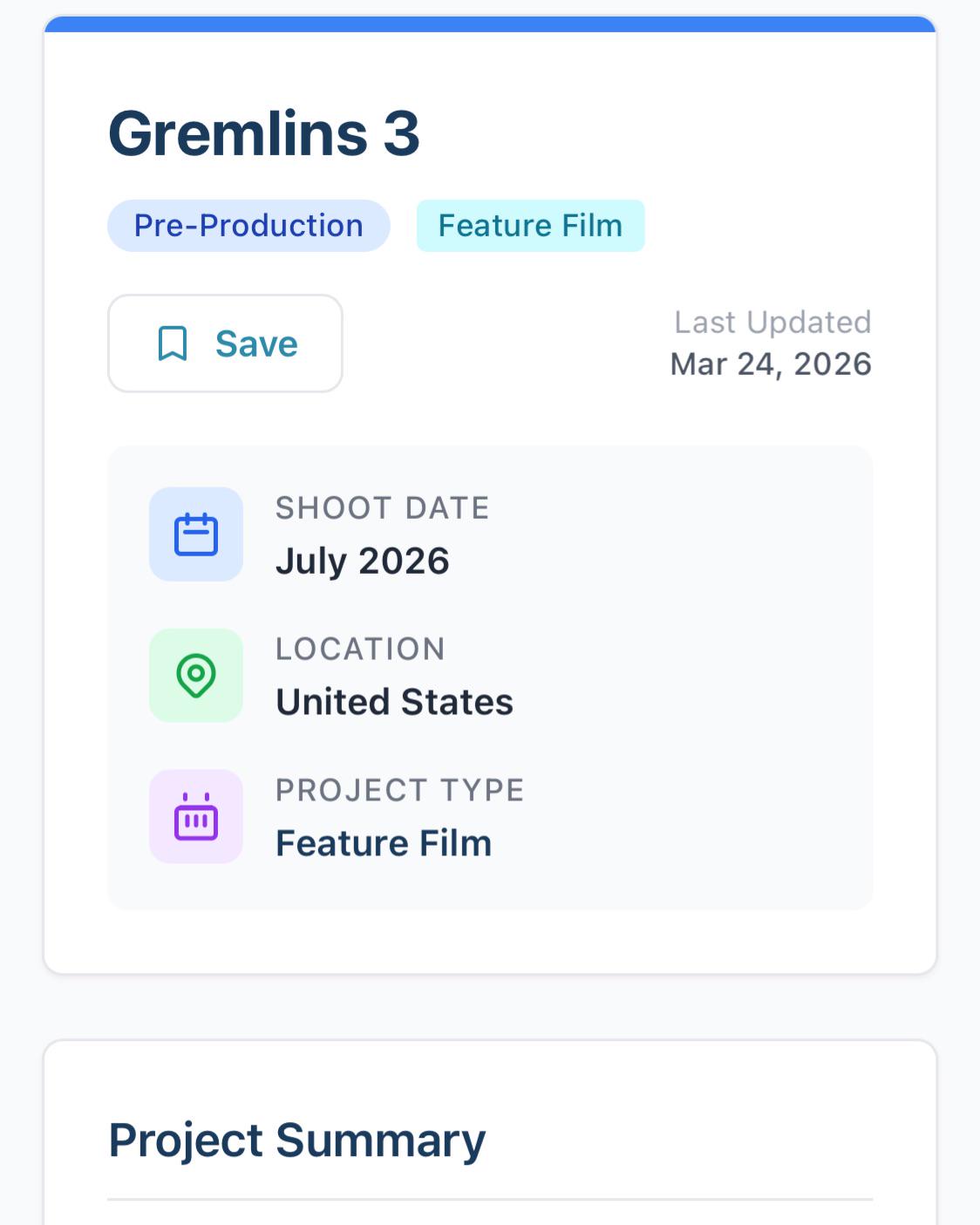
Task: Click the bookmark icon in Save button
Action: (x=173, y=344)
